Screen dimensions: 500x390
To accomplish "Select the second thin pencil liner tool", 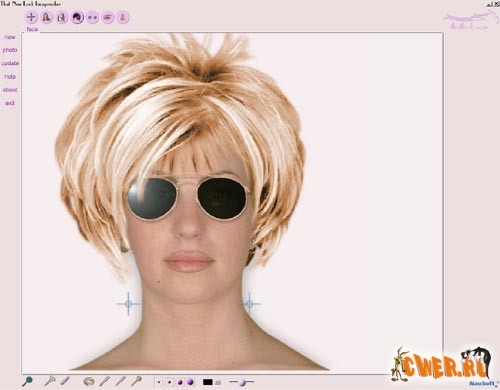I will click(120, 381).
